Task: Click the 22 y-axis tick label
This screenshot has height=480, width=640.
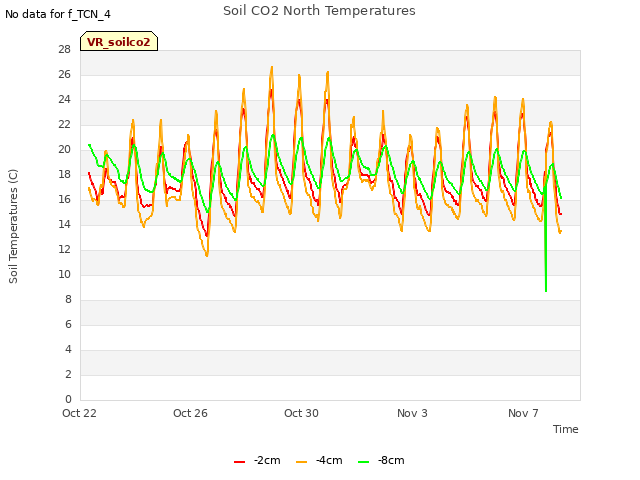Action: (x=64, y=124)
